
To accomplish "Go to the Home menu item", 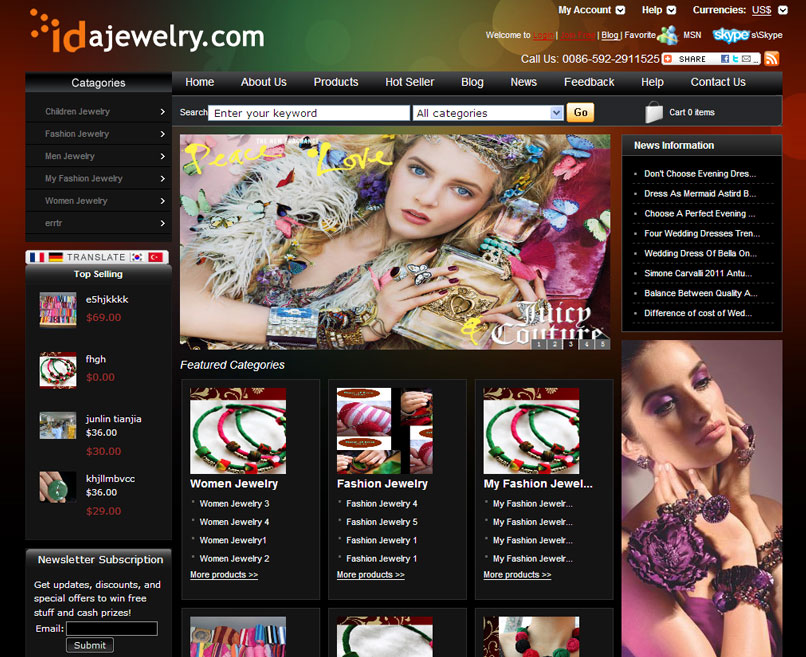I will tap(199, 82).
